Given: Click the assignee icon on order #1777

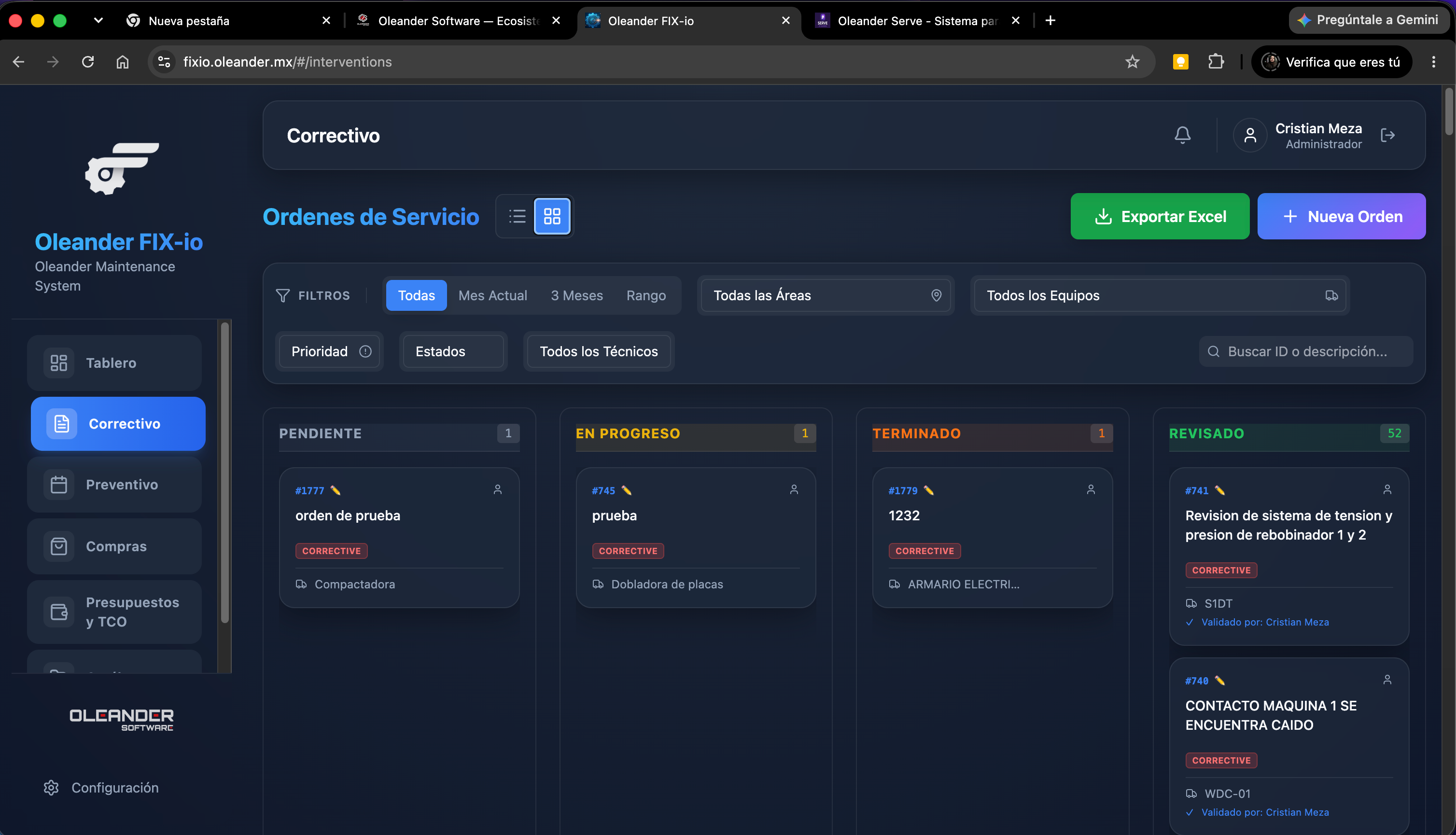Looking at the screenshot, I should tap(497, 489).
